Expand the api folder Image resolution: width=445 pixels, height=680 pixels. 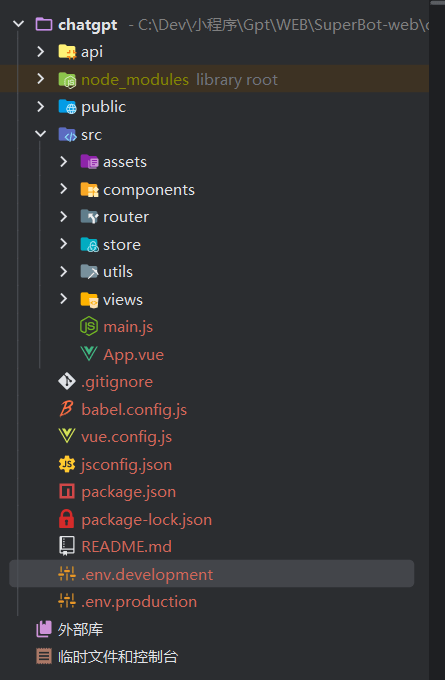coord(41,52)
